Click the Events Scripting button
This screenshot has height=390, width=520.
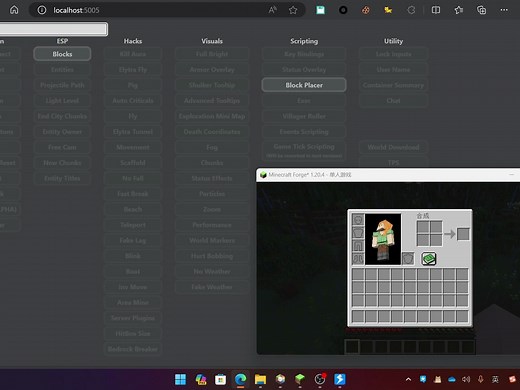click(304, 132)
